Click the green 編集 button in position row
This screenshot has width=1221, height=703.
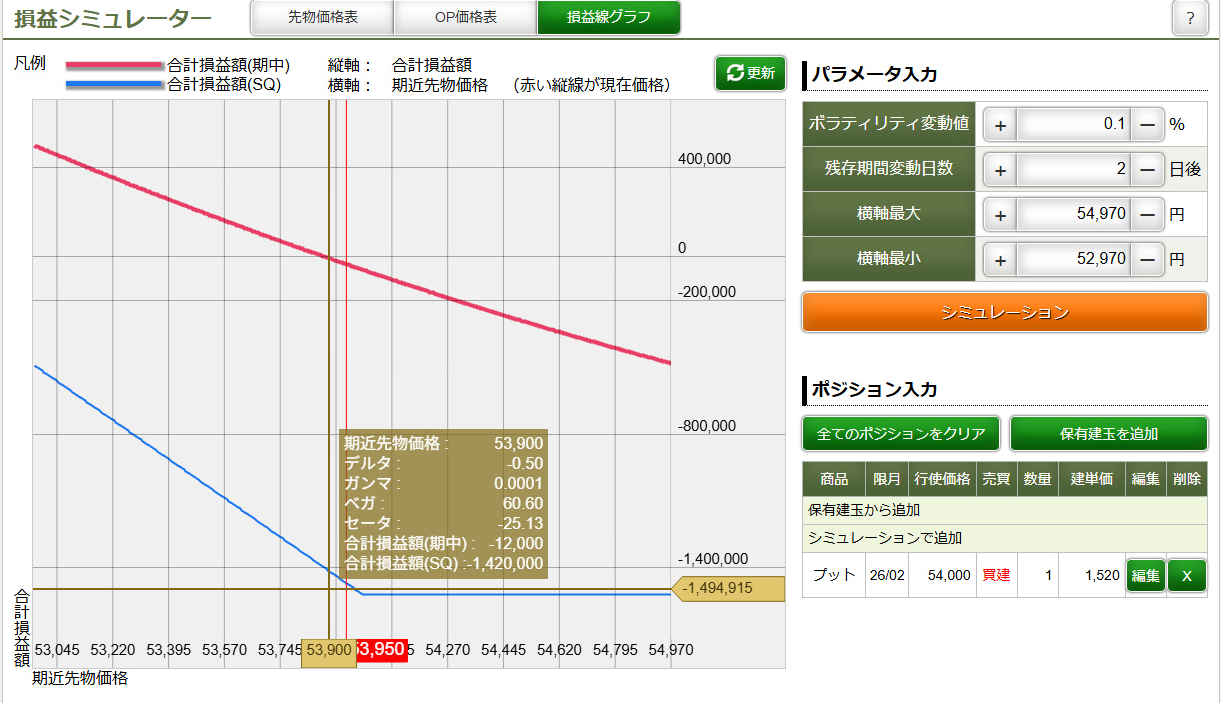tap(1146, 576)
